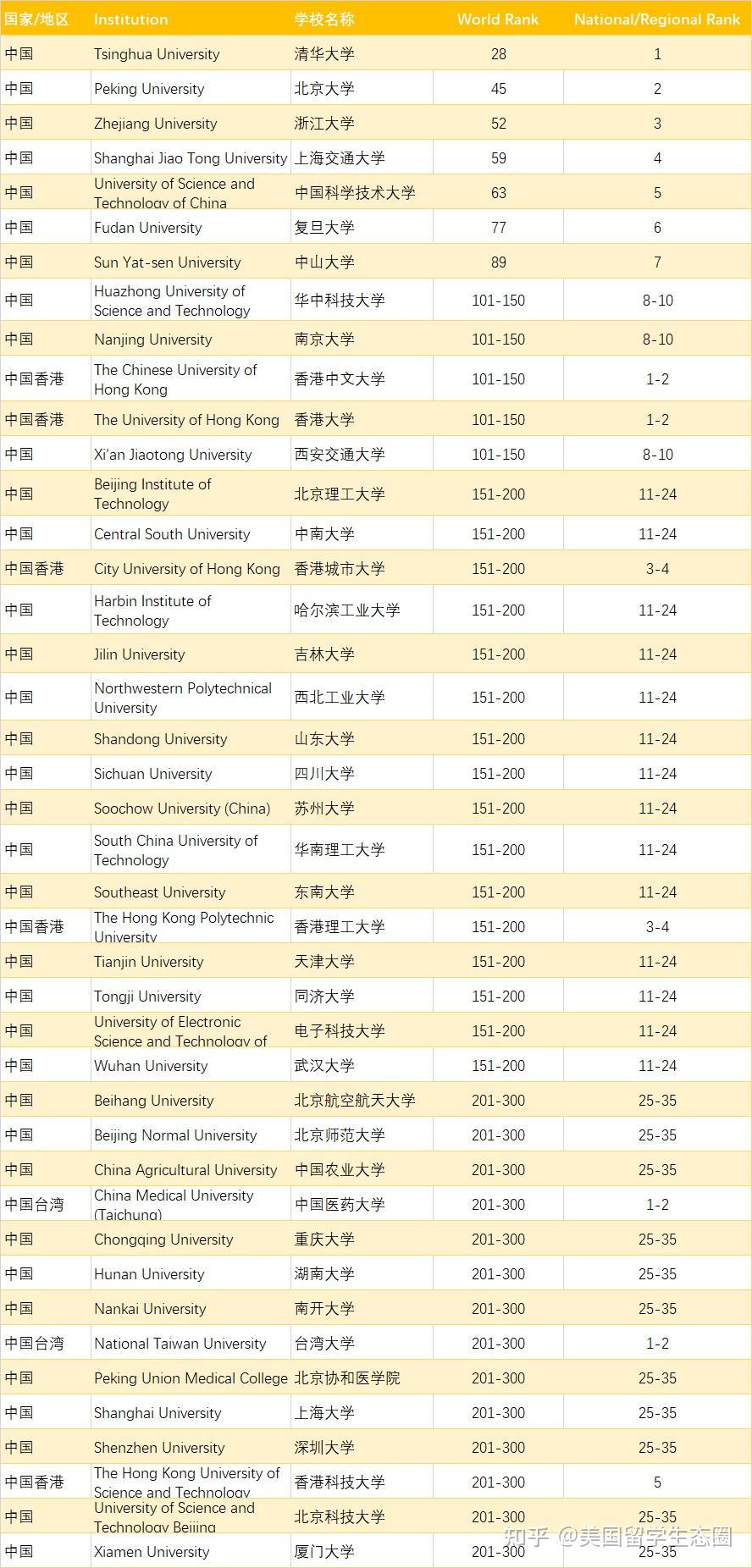Click 中国香港 cell in Hong Kong Polytechnic row

45,927
